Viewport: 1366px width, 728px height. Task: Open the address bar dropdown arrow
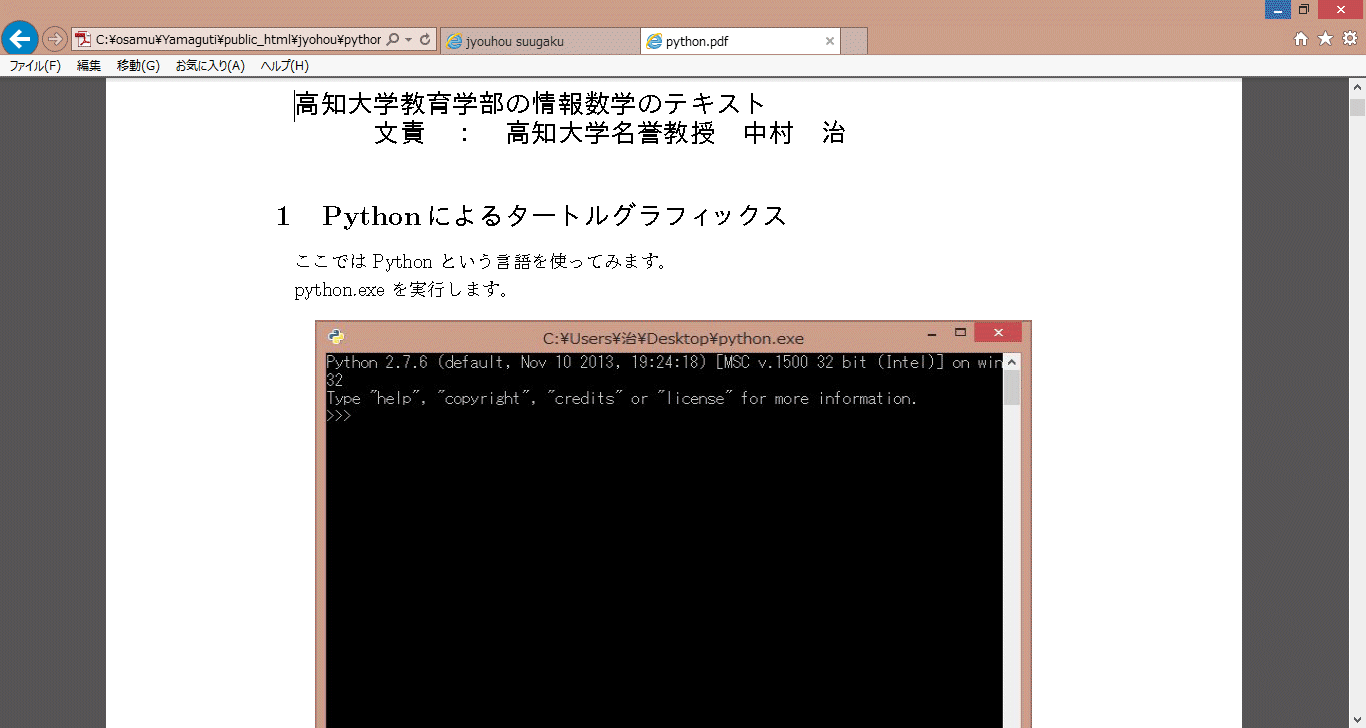click(x=409, y=40)
